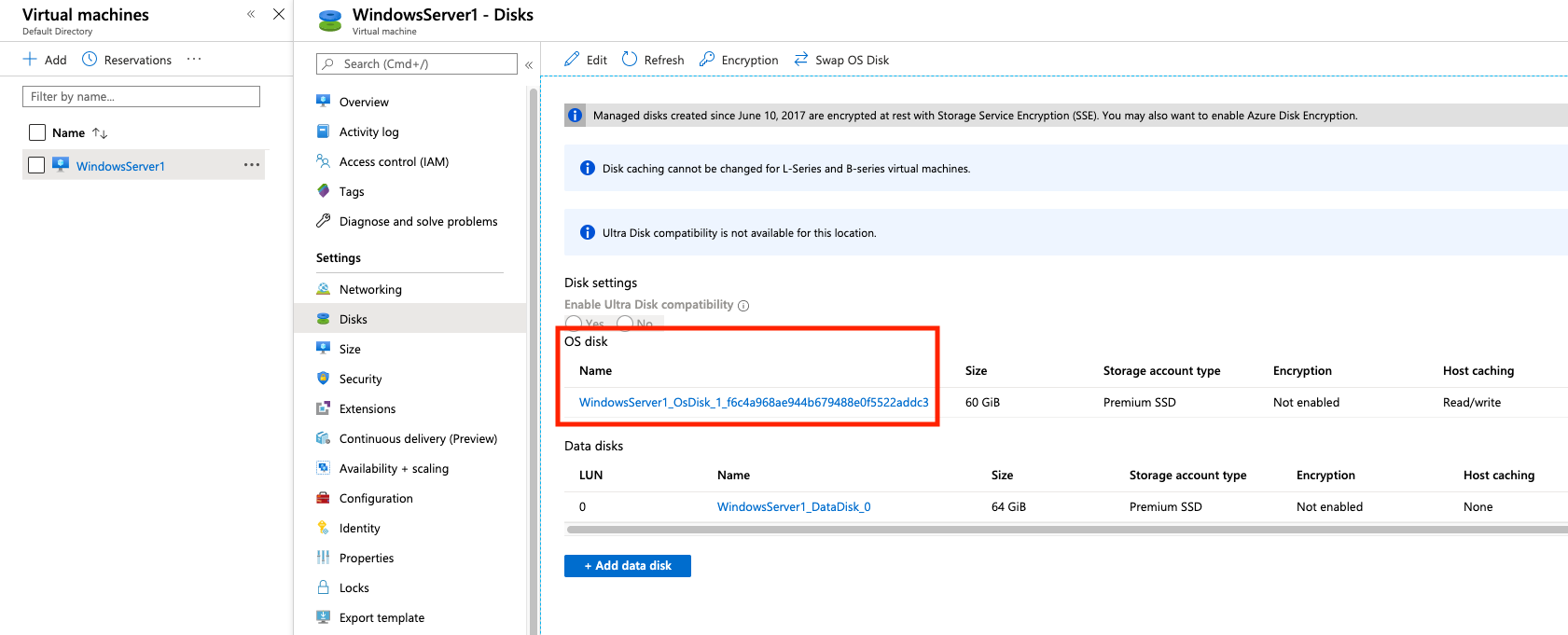This screenshot has height=635, width=1568.
Task: Select all VMs with Name header checkbox
Action: 37,132
